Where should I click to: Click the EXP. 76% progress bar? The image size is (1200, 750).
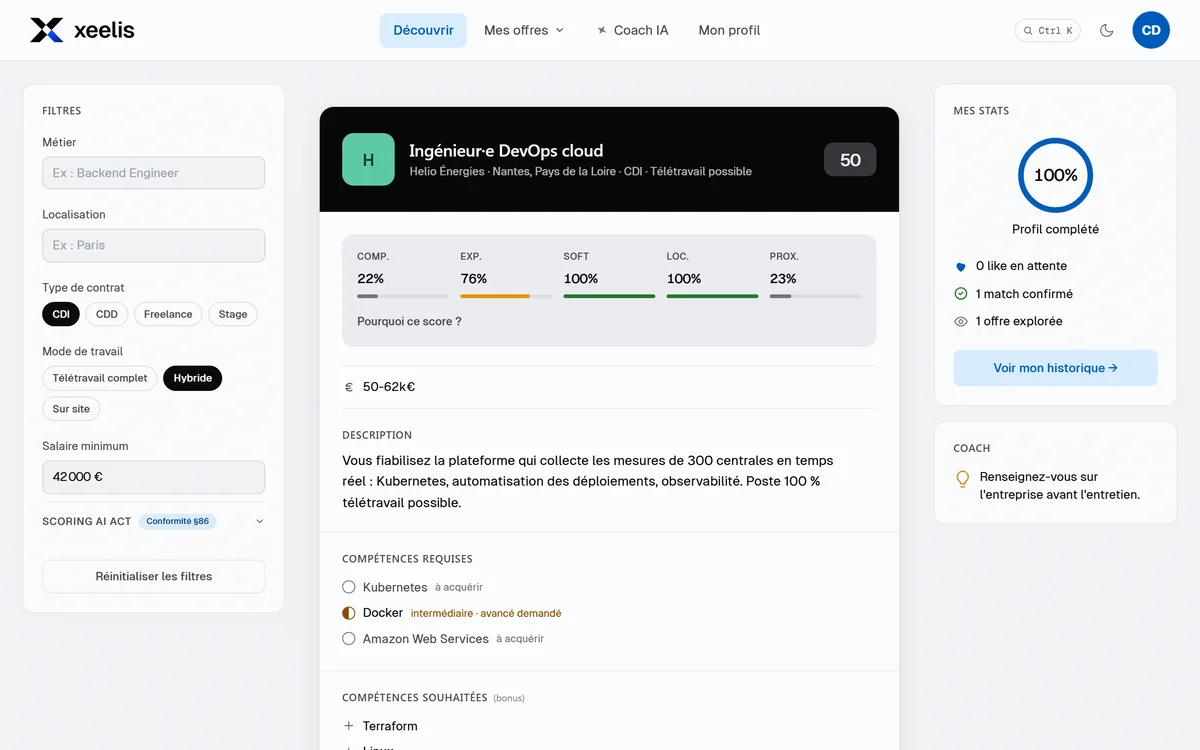click(x=506, y=296)
